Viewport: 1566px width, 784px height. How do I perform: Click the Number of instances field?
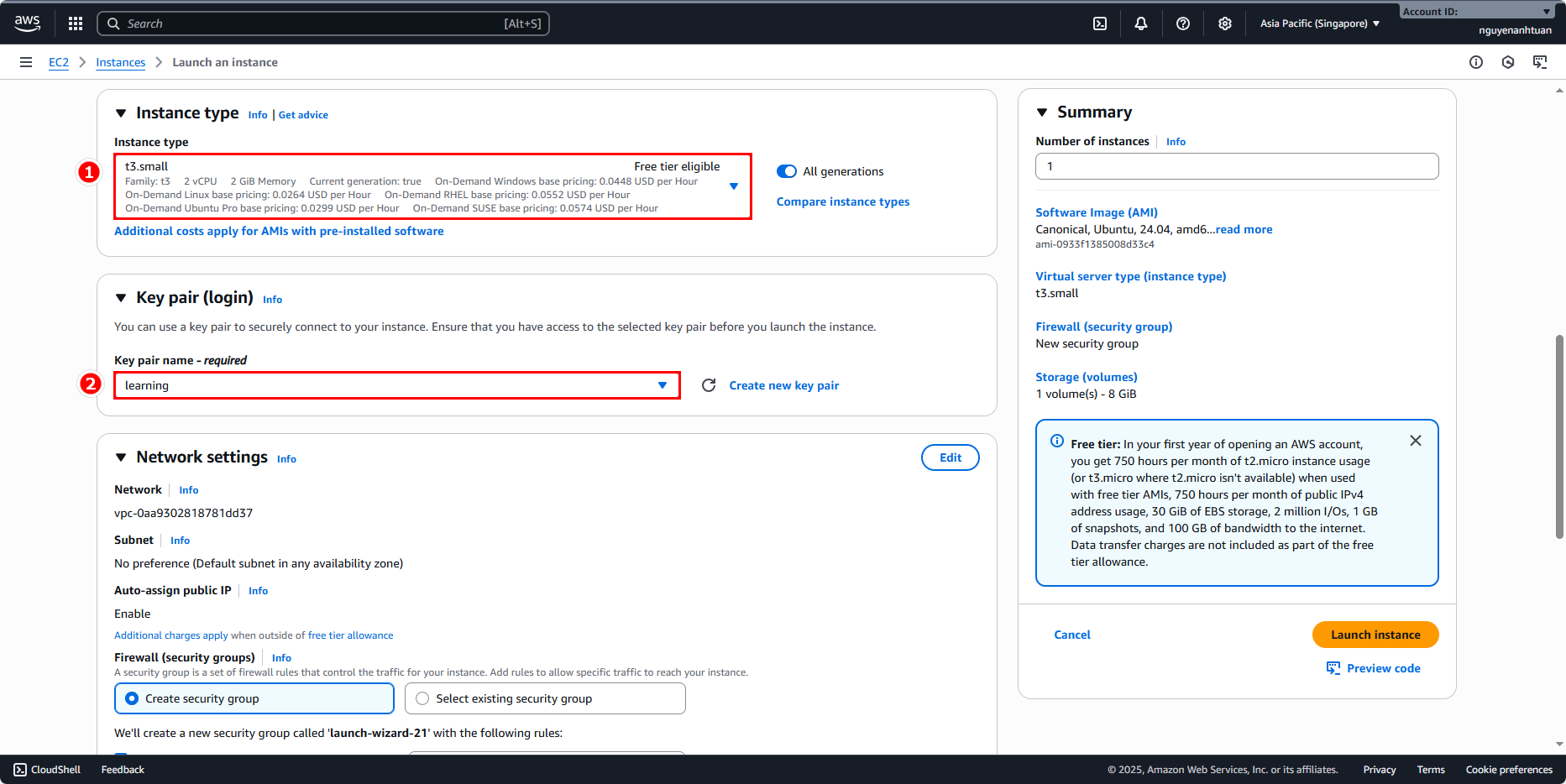click(1236, 166)
